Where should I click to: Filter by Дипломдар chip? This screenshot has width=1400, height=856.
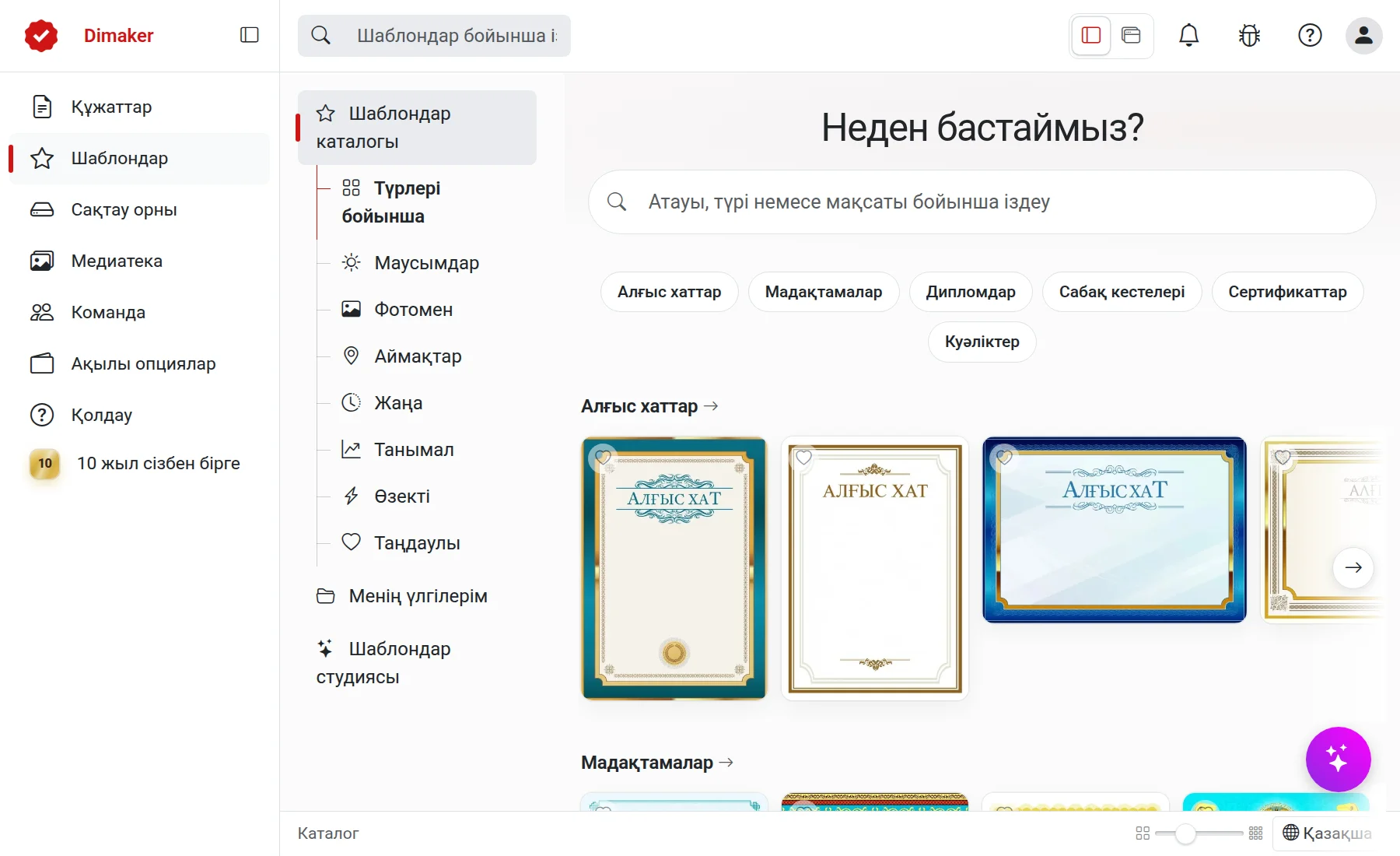pos(971,292)
